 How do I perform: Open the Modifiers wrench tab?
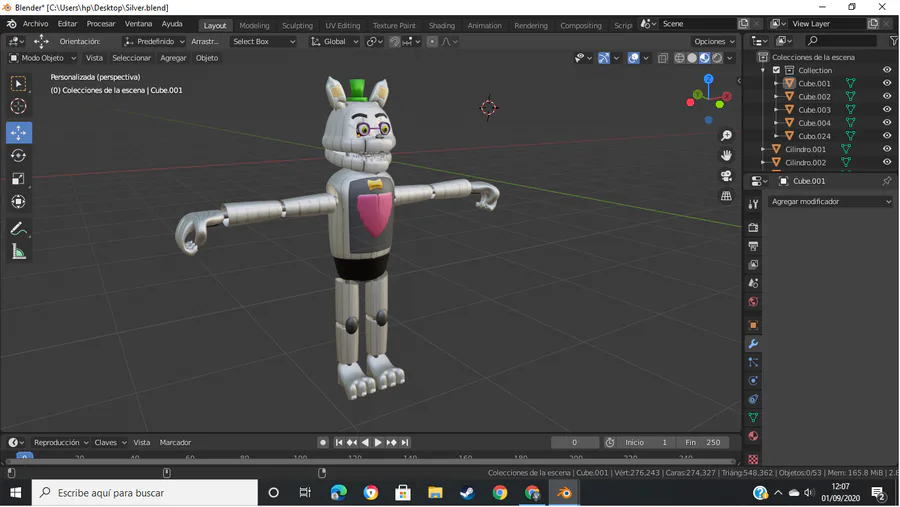click(753, 343)
